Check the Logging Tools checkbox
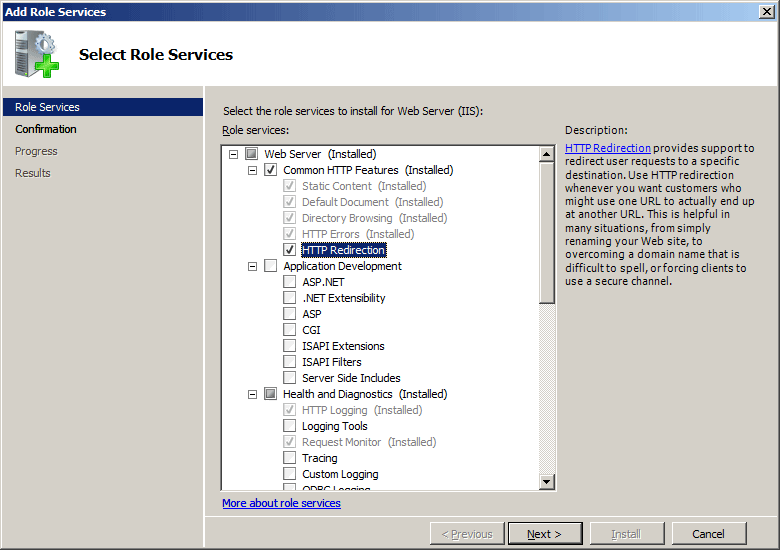The height and width of the screenshot is (550, 780). click(290, 426)
